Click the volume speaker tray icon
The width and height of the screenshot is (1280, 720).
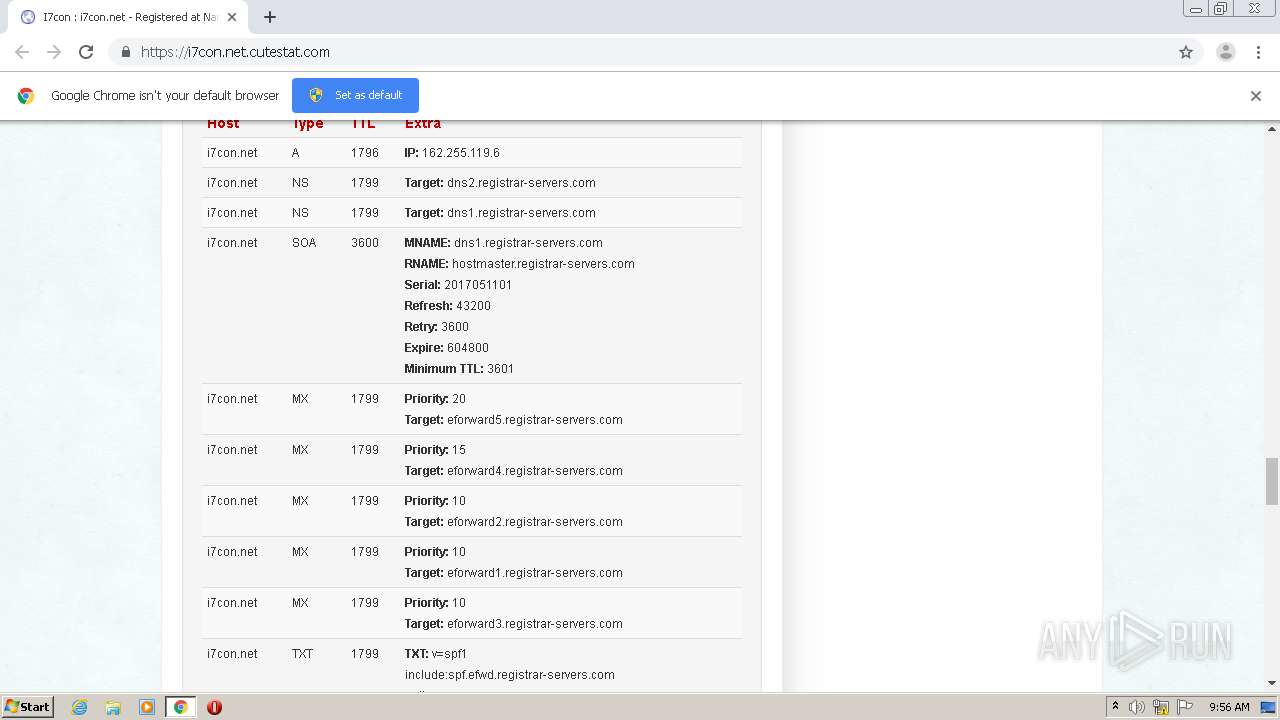[x=1137, y=707]
